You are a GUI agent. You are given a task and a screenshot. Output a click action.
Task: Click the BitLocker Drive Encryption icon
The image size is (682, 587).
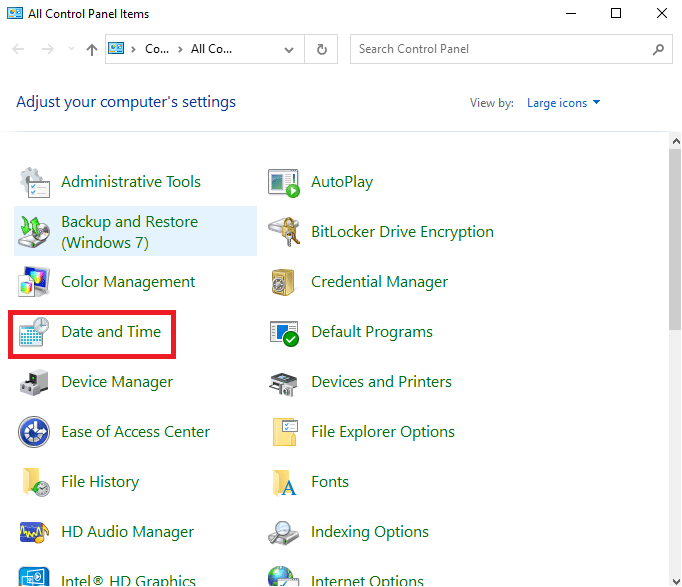285,232
